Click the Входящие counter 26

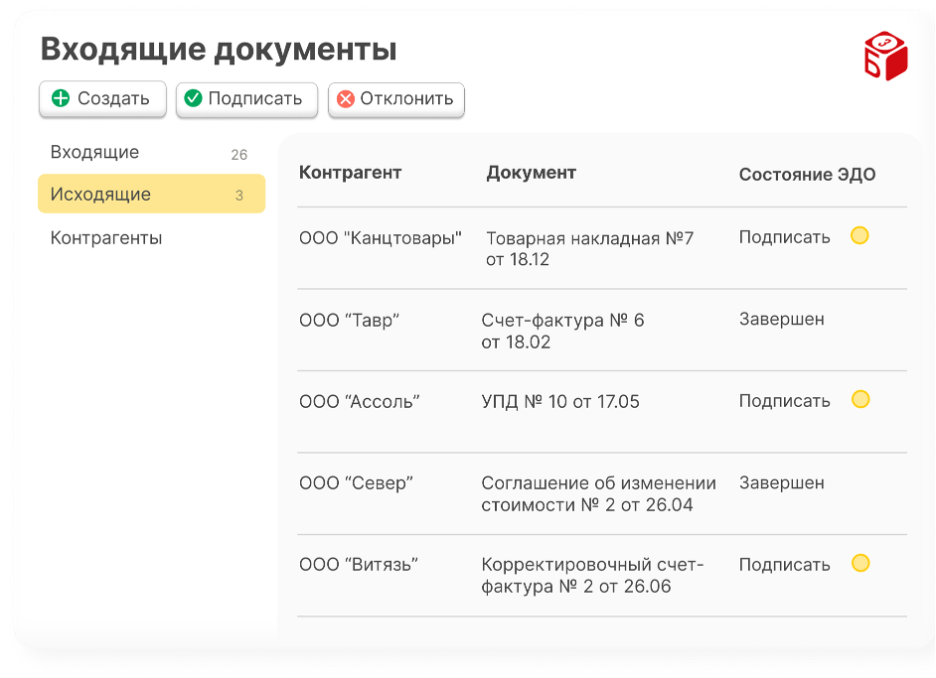(x=239, y=155)
